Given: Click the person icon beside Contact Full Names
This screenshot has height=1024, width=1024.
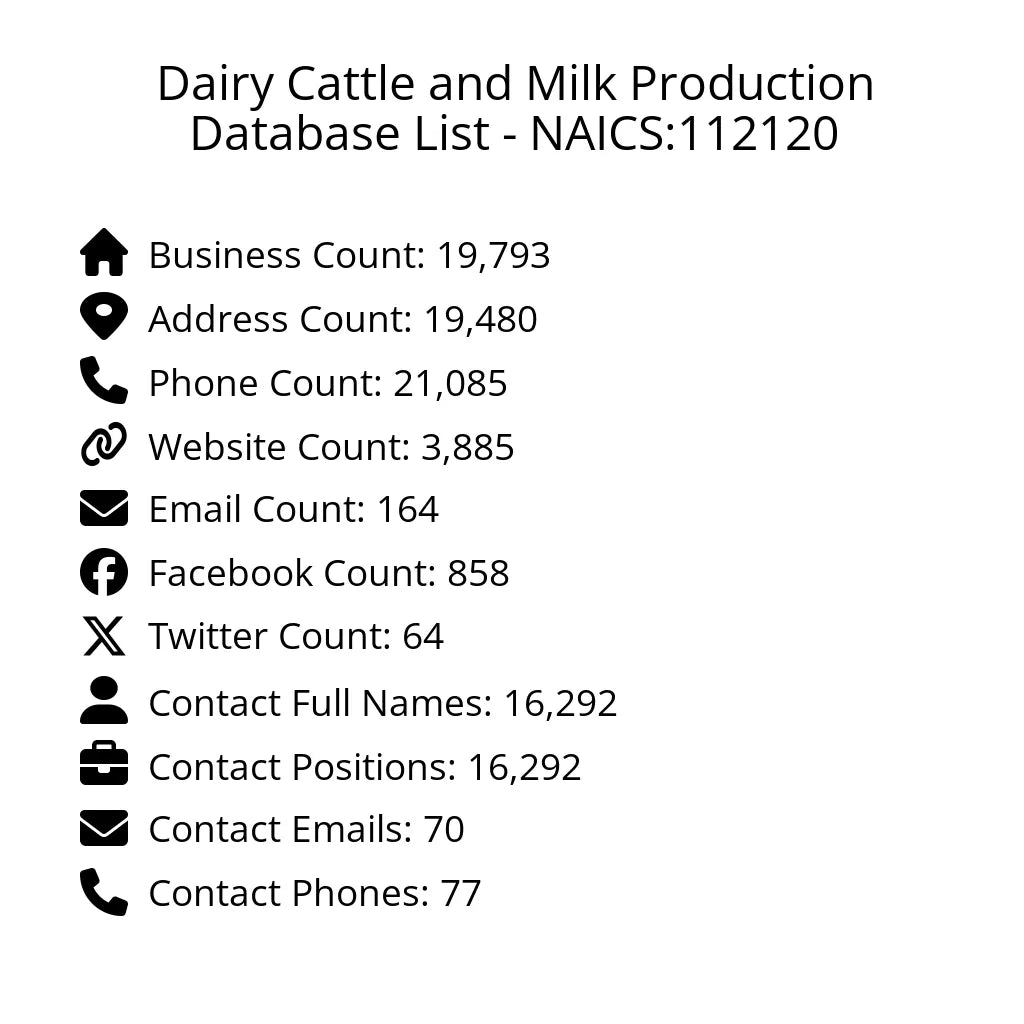Looking at the screenshot, I should coord(104,700).
